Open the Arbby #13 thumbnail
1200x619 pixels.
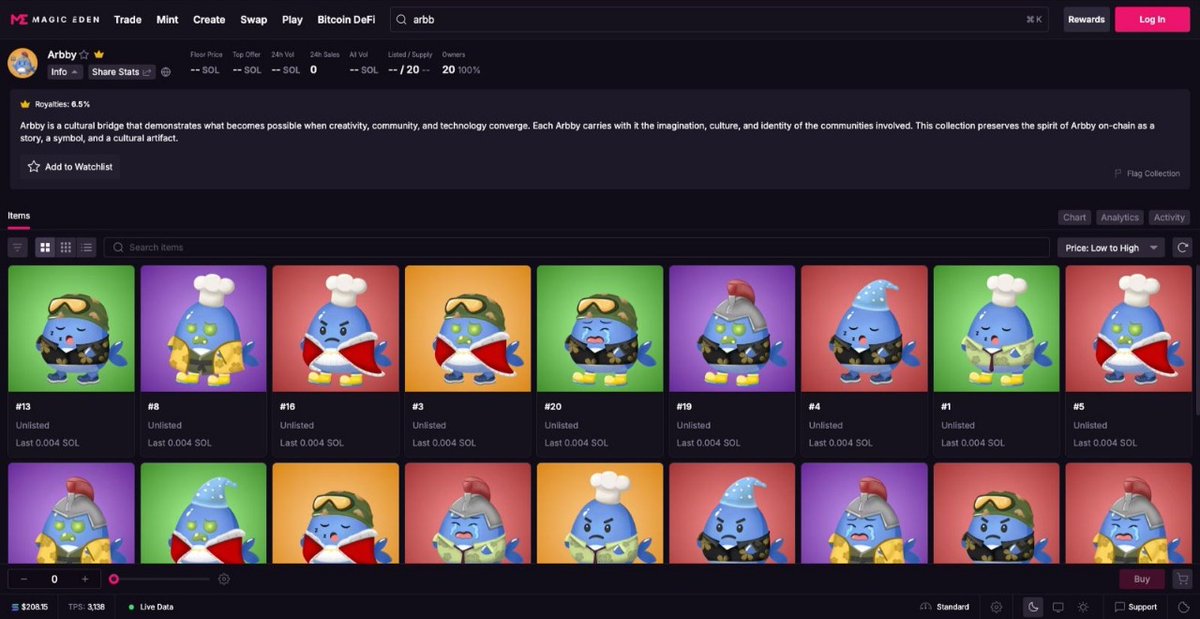(x=71, y=328)
